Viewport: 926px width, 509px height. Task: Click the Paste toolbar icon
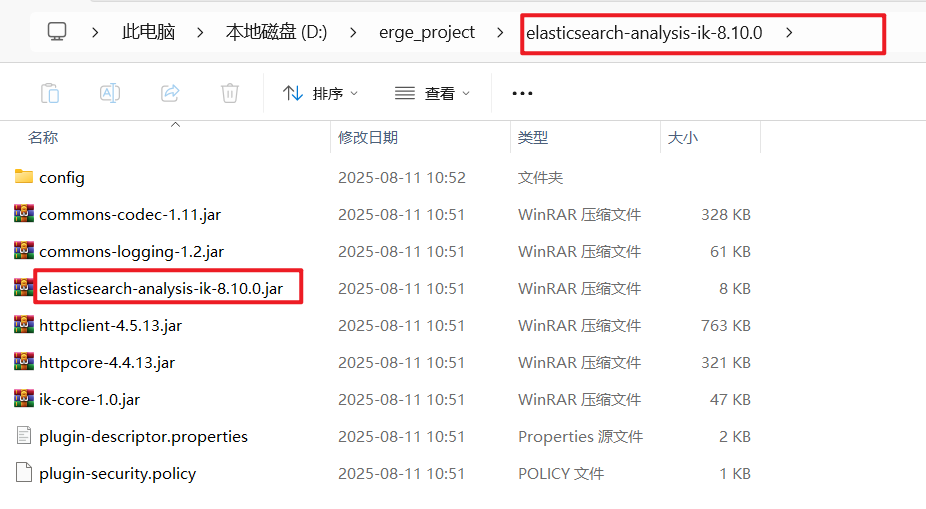(x=50, y=93)
